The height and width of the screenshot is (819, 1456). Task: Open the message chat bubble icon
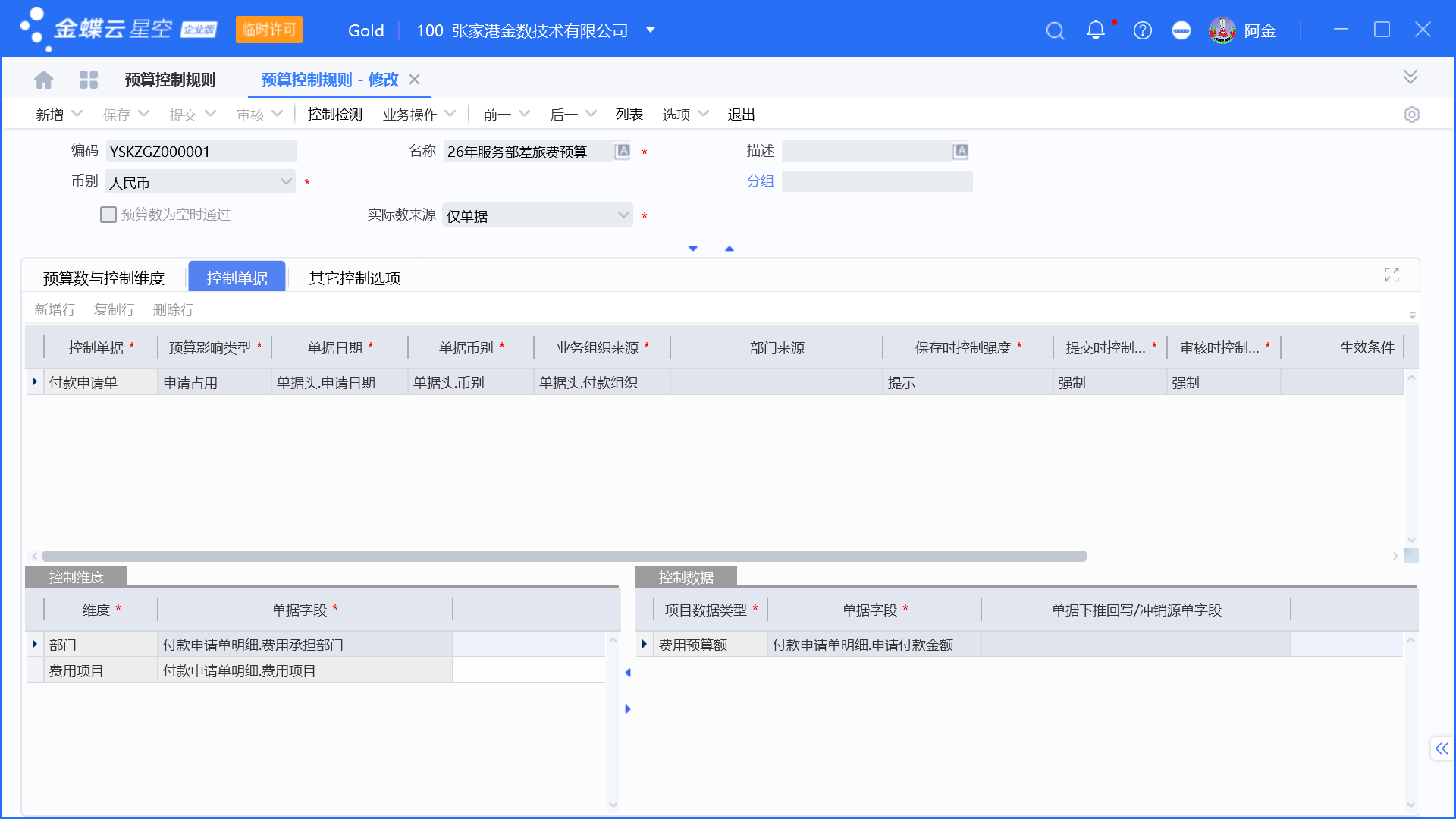pyautogui.click(x=1181, y=30)
